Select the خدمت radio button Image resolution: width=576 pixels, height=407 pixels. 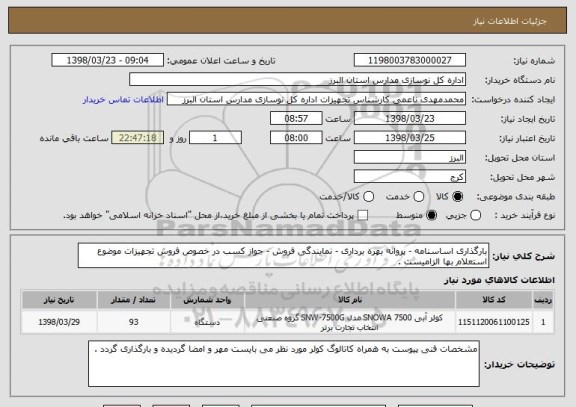pyautogui.click(x=419, y=197)
